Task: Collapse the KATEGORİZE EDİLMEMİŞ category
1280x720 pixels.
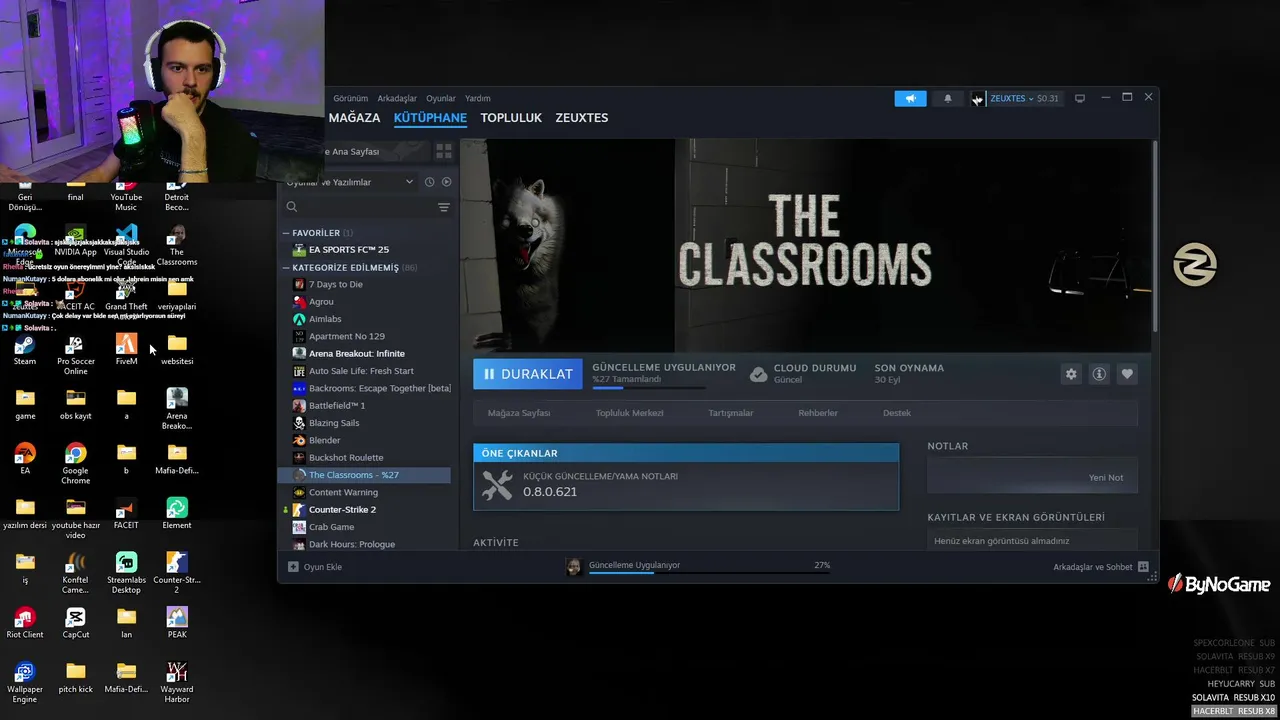Action: 286,268
